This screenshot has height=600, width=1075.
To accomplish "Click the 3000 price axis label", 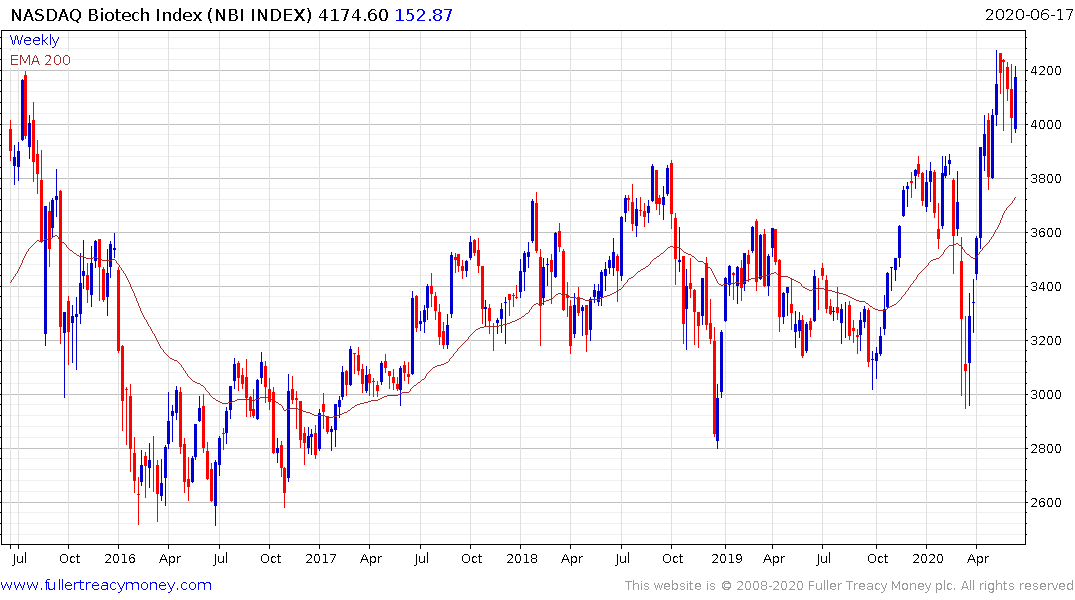I will tap(1046, 395).
